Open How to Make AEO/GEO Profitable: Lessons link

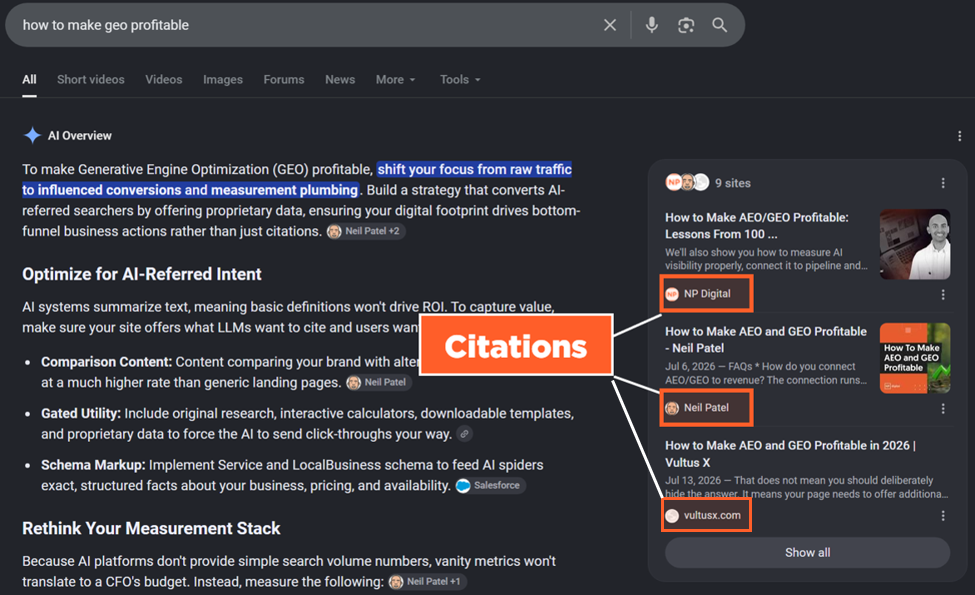point(757,226)
